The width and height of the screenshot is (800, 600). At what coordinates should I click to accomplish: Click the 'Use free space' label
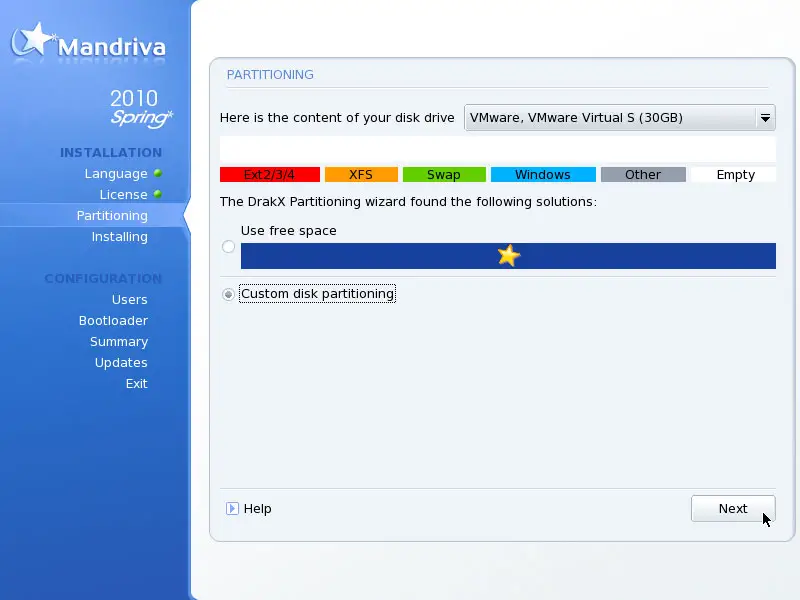tap(289, 231)
